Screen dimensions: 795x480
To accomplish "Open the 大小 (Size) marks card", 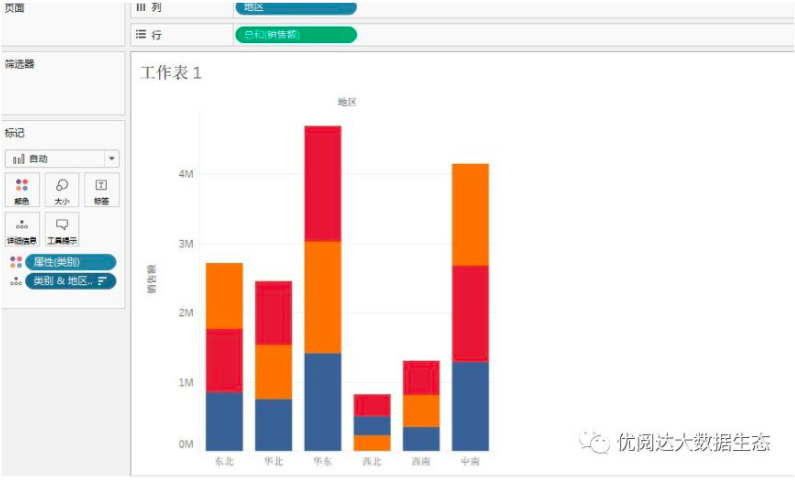I will (62, 189).
